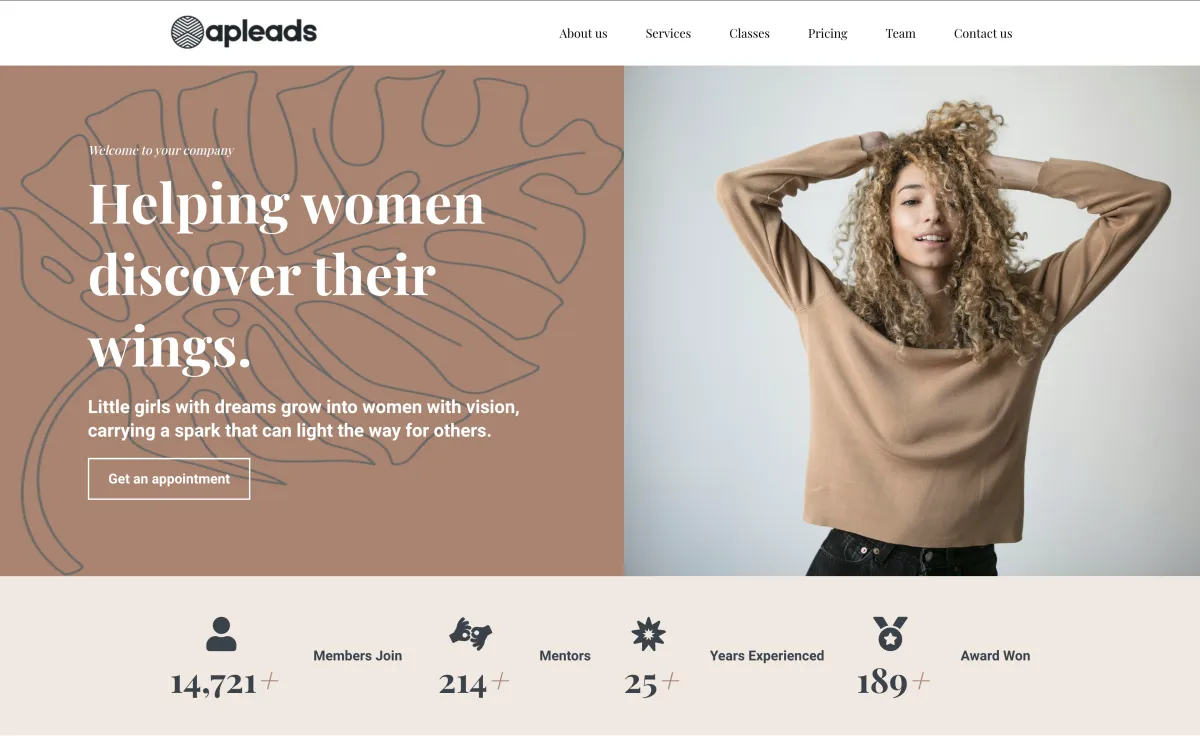The width and height of the screenshot is (1200, 736).
Task: Click the Get an appointment button
Action: [x=169, y=479]
